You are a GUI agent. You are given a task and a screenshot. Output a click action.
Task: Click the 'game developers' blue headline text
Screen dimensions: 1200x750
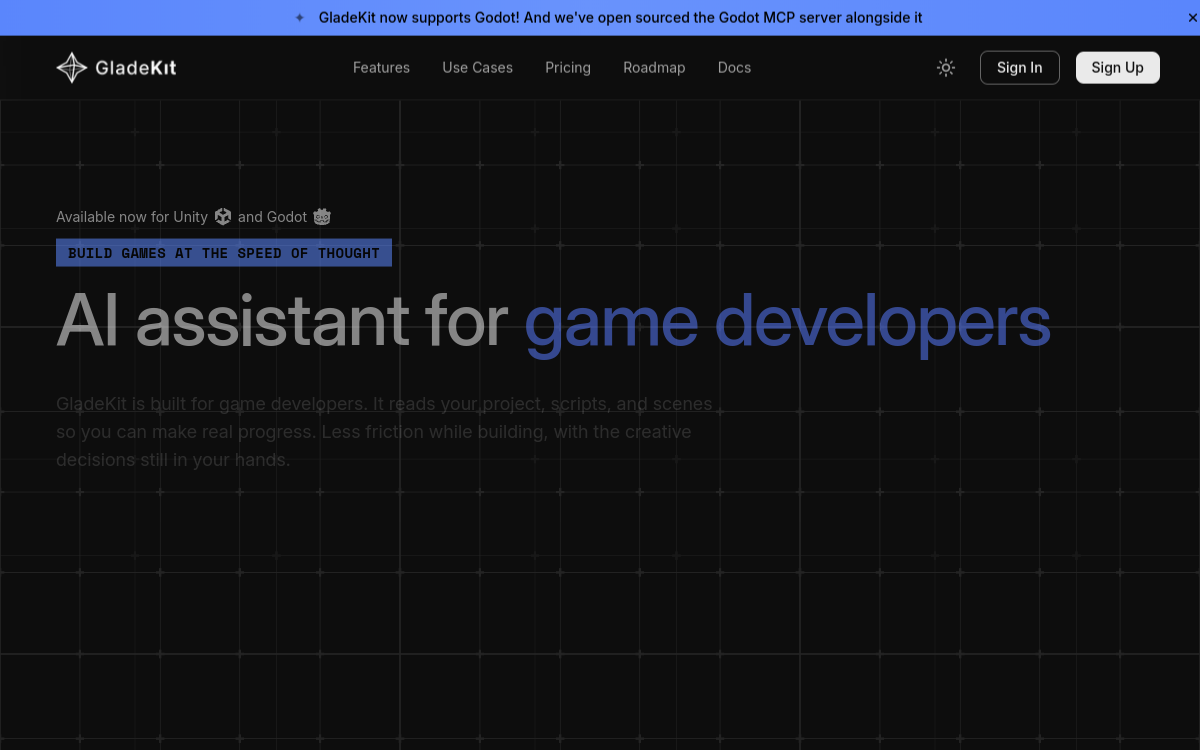[x=787, y=322]
